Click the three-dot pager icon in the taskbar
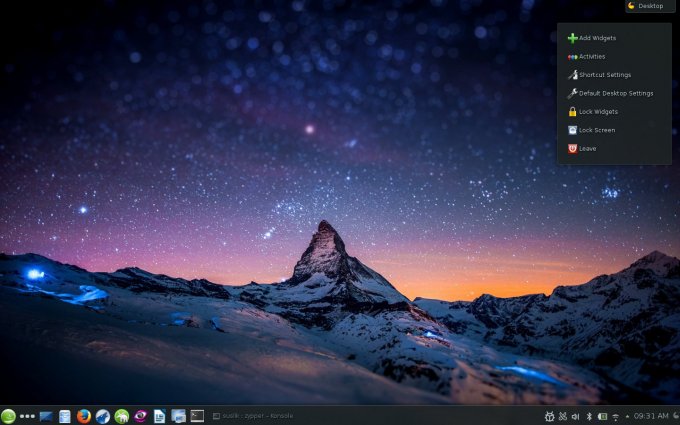The image size is (680, 425). click(x=27, y=416)
